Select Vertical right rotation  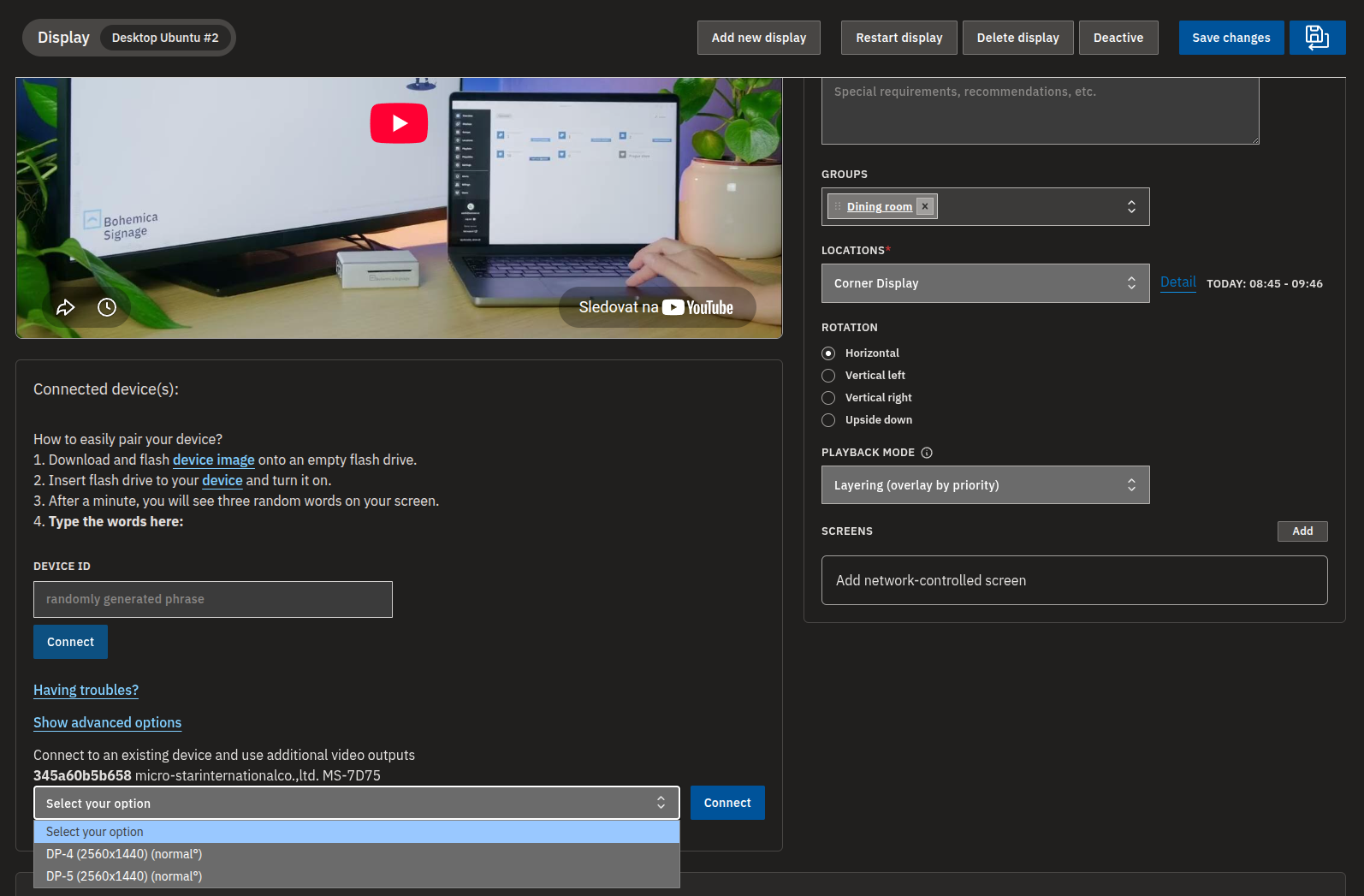[828, 398]
